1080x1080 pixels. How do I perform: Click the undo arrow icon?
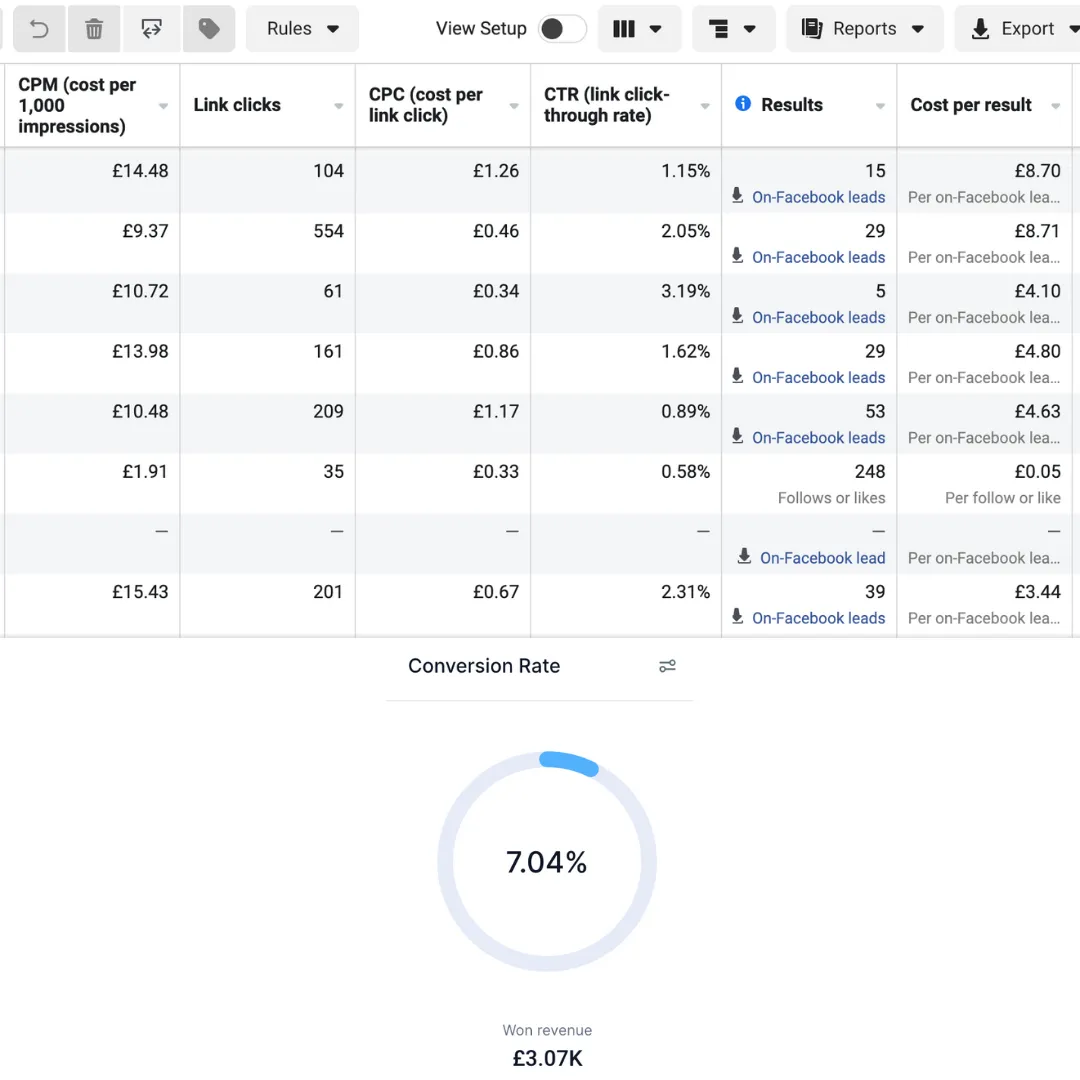(39, 29)
